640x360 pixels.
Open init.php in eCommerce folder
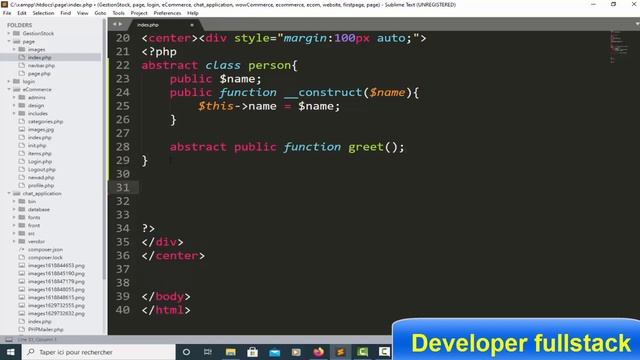pyautogui.click(x=37, y=146)
